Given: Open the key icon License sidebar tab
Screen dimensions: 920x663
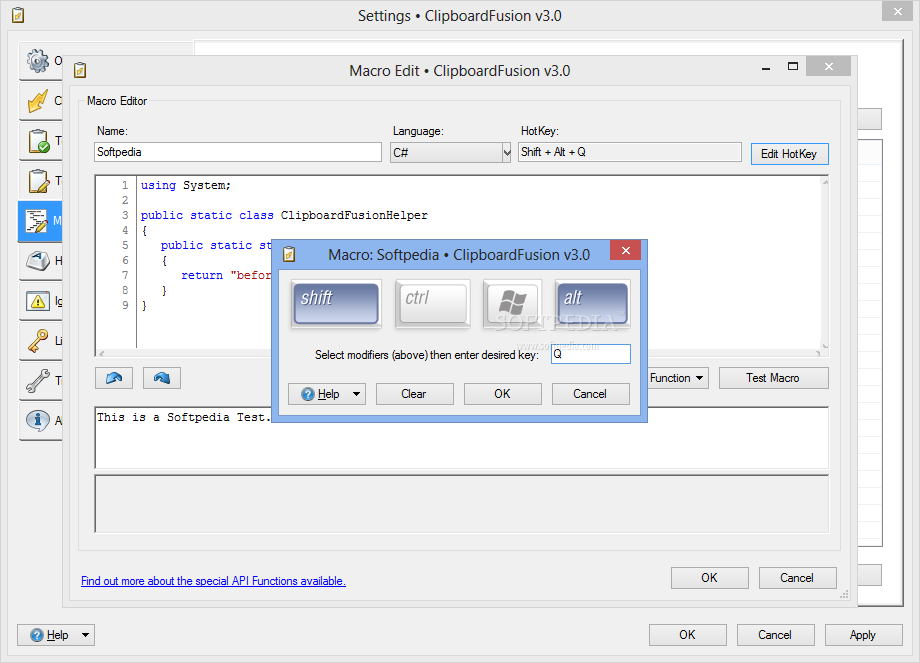Looking at the screenshot, I should (40, 341).
